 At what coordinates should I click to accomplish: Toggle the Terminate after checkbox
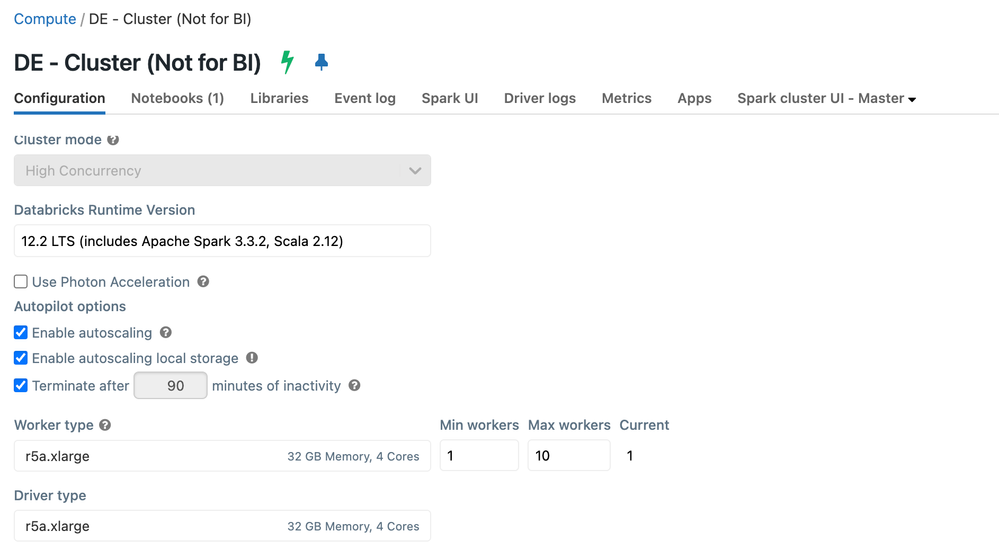tap(21, 386)
